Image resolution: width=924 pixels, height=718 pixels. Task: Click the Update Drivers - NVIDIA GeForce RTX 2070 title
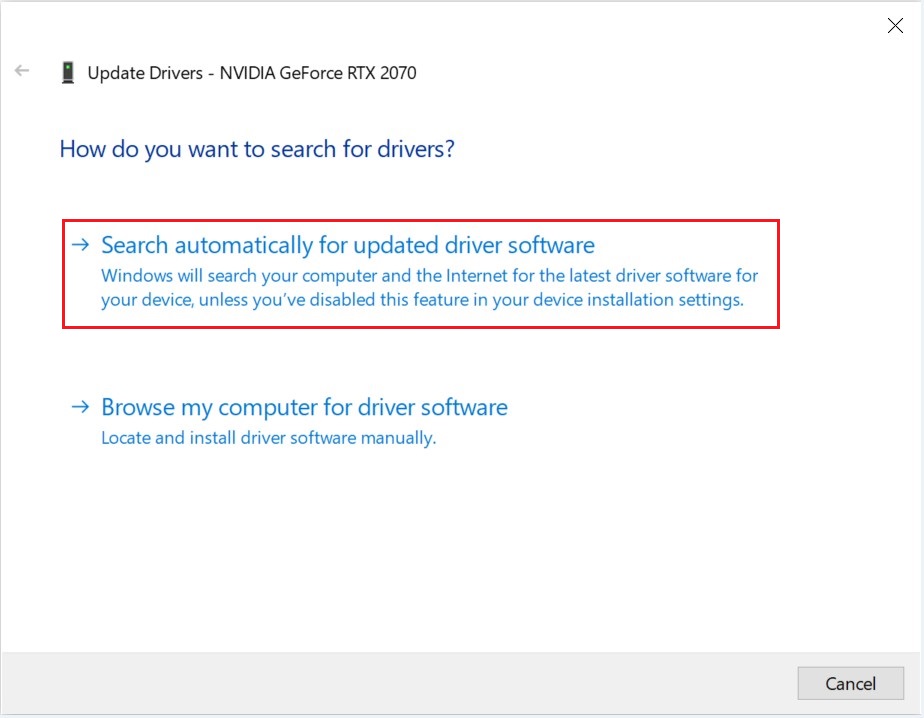252,73
